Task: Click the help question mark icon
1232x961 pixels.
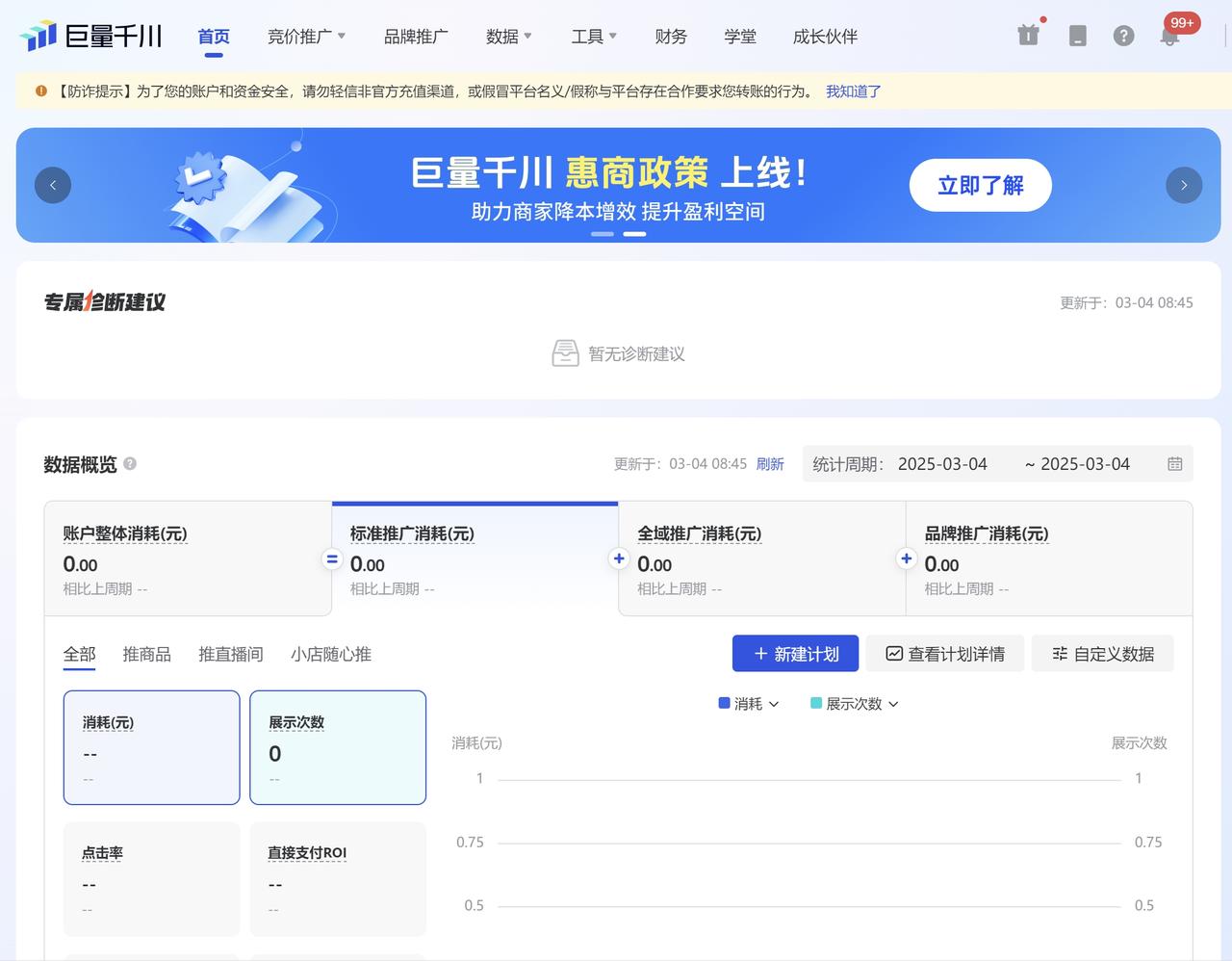Action: click(1123, 36)
